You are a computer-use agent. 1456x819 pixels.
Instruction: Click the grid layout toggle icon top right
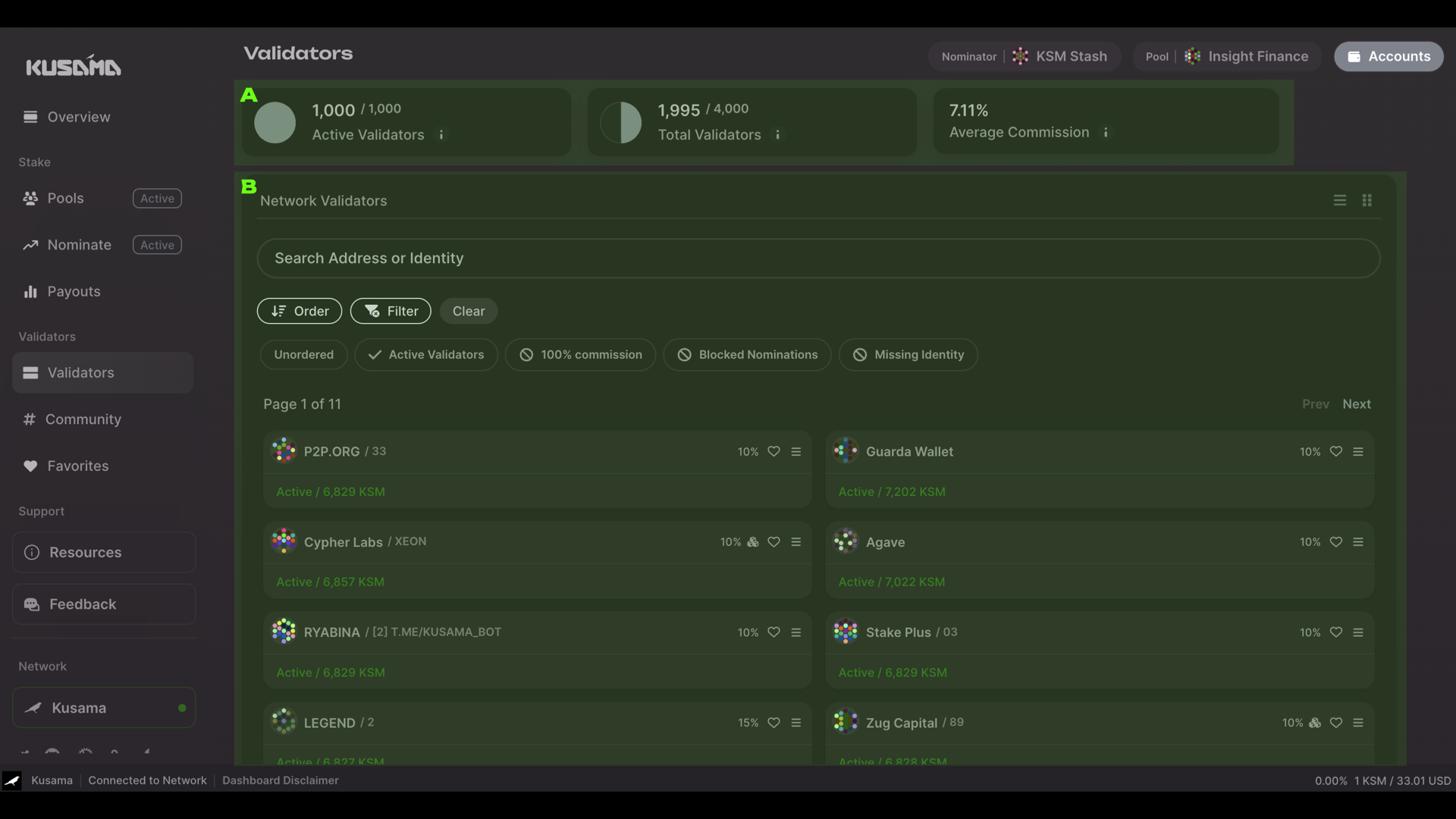[1367, 200]
